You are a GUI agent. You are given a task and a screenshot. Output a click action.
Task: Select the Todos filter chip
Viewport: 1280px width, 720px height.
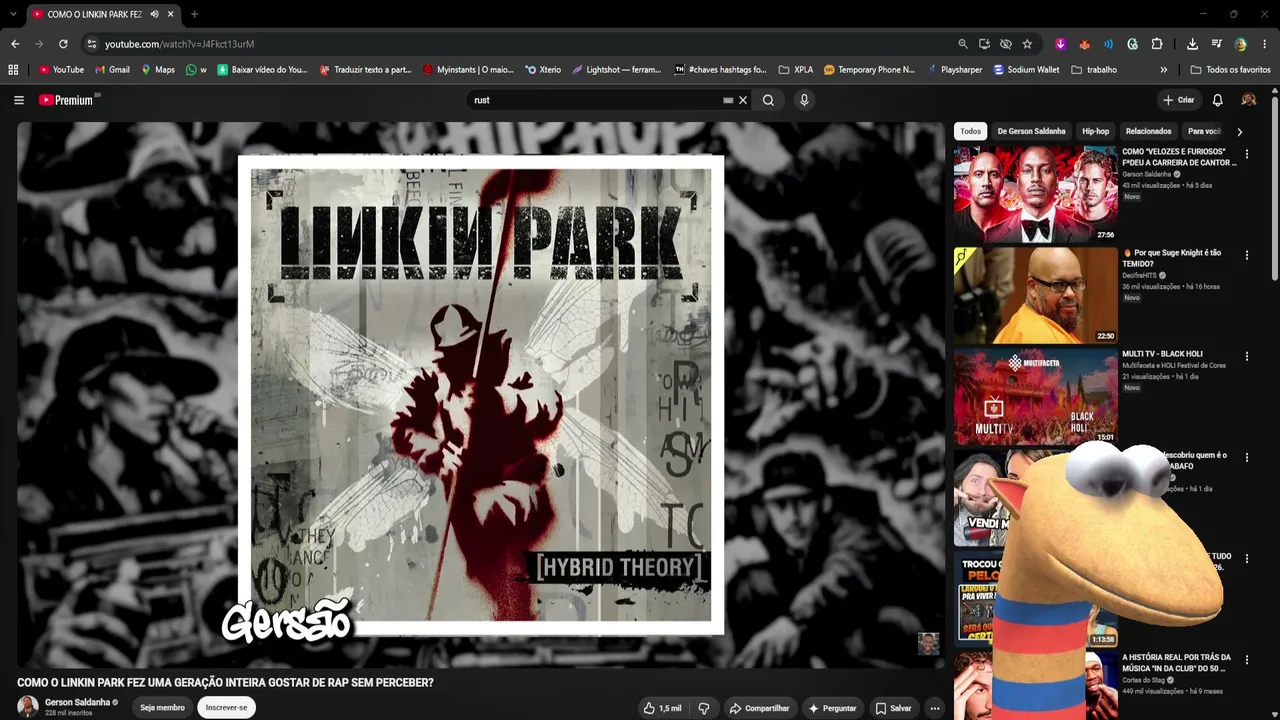click(x=971, y=131)
